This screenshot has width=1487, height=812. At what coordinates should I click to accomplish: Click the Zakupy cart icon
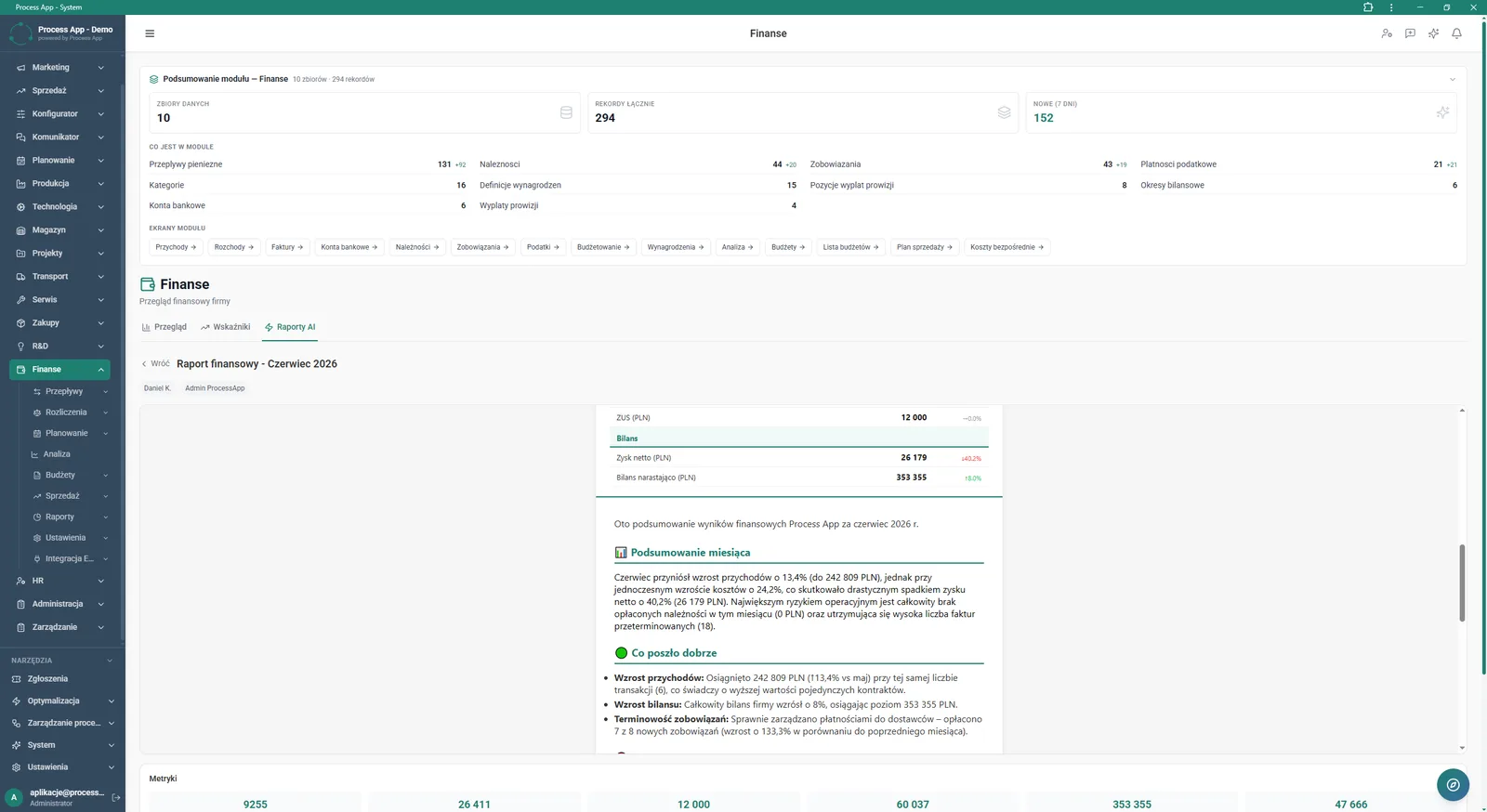click(20, 323)
